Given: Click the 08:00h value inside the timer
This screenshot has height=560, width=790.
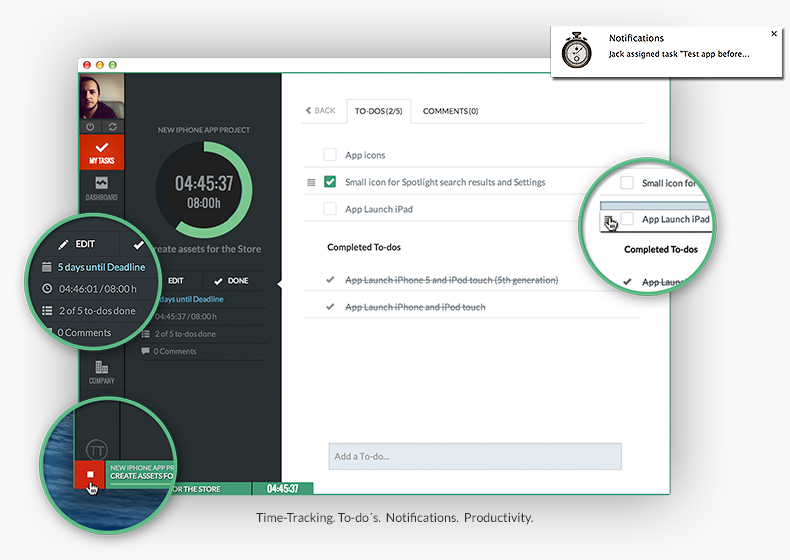Looking at the screenshot, I should (204, 203).
